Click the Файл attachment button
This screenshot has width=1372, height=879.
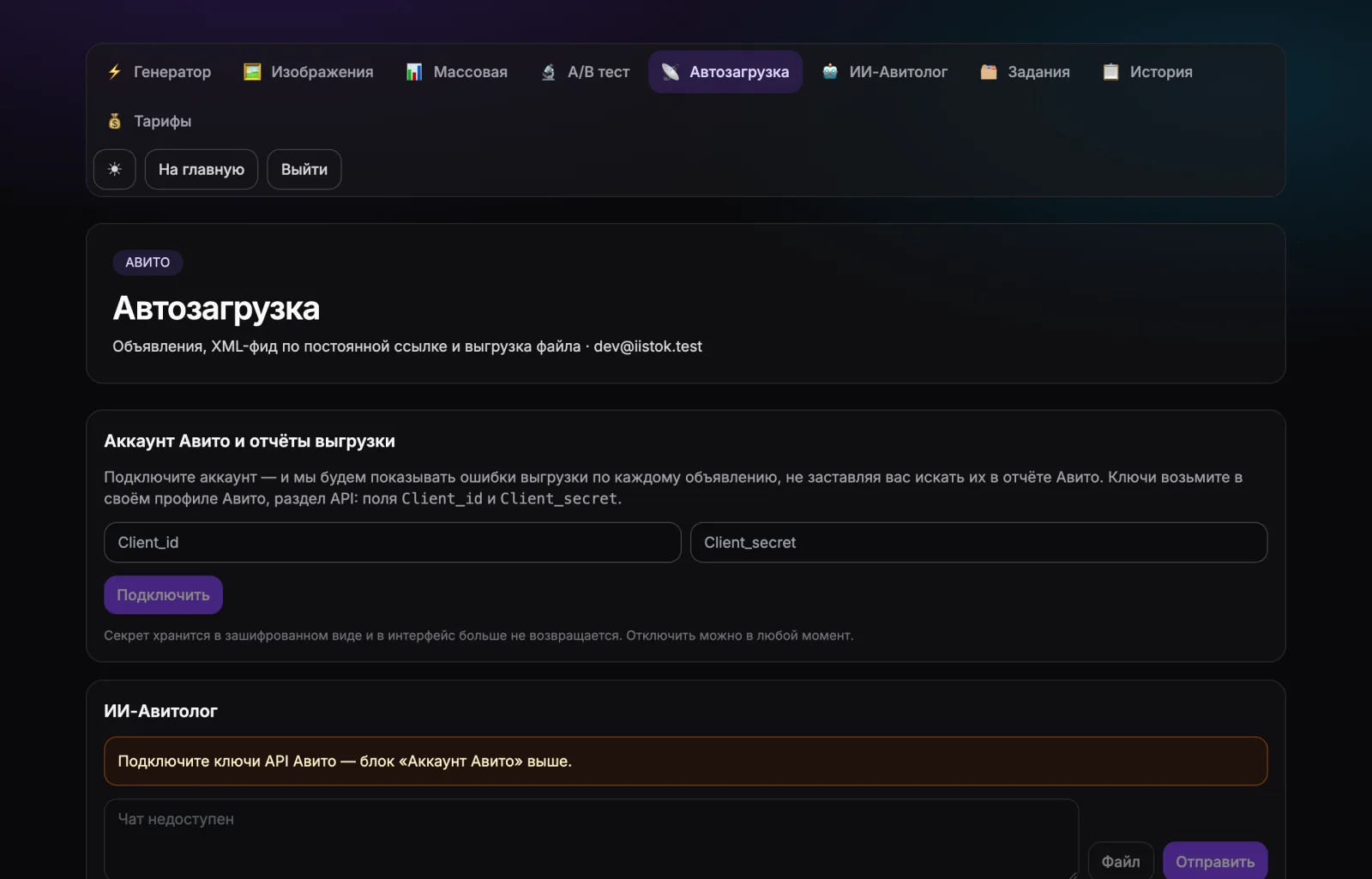point(1121,861)
